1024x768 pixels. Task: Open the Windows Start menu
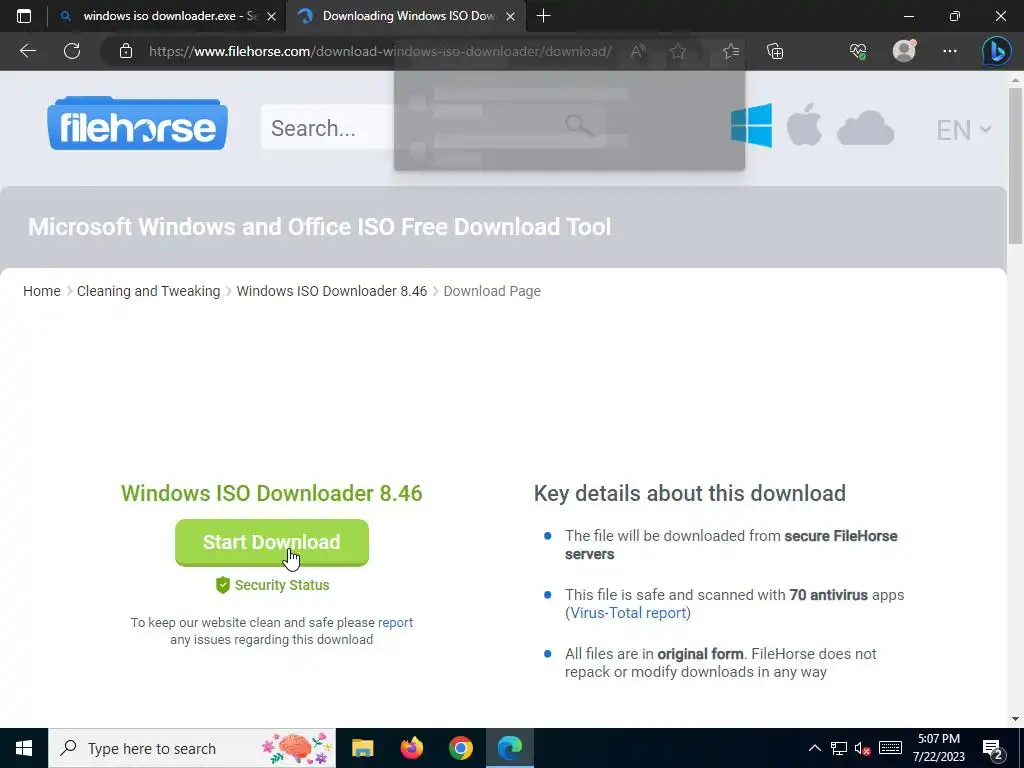point(24,748)
